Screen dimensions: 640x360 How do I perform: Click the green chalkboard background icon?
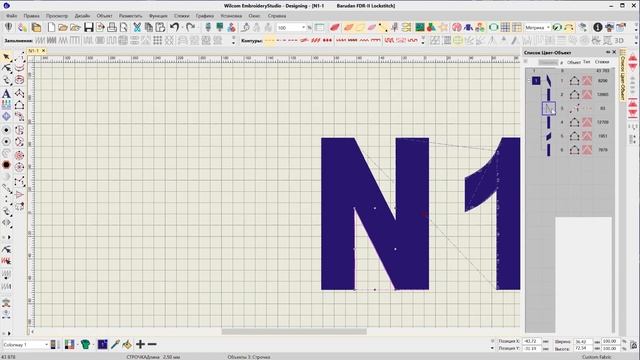point(420,27)
